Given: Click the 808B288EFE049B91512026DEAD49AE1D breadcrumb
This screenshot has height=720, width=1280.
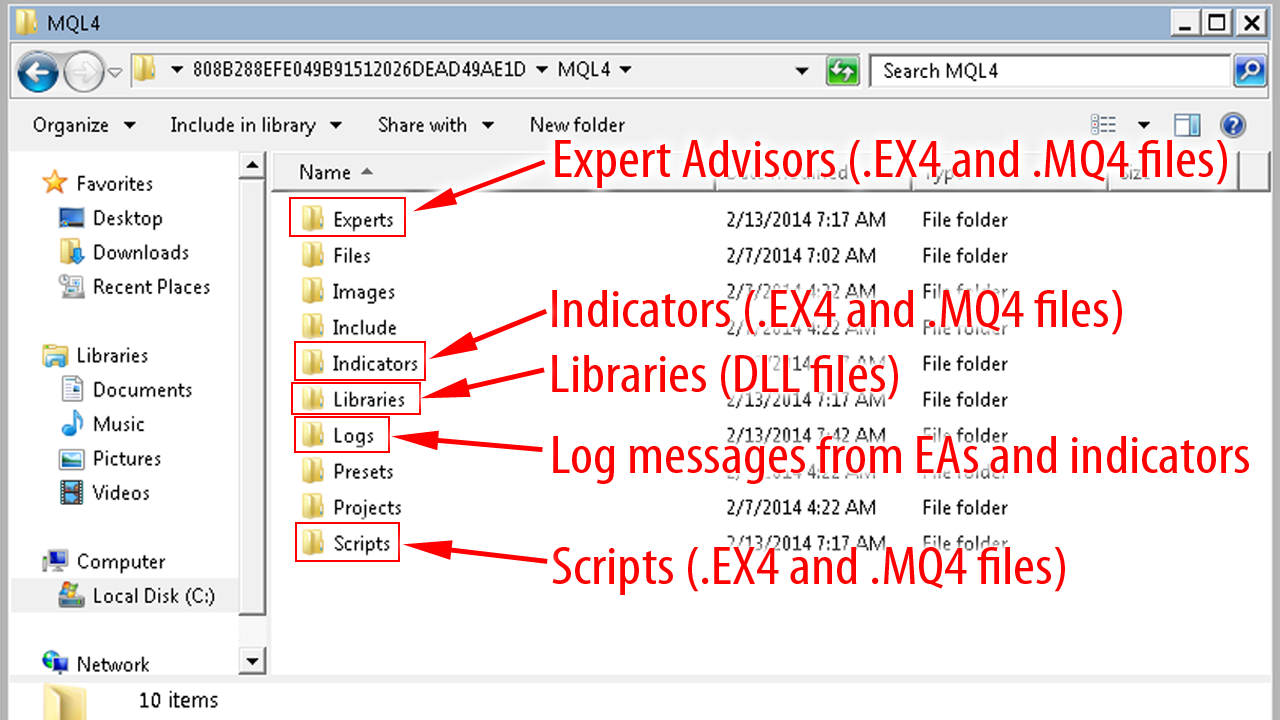Looking at the screenshot, I should coord(357,70).
